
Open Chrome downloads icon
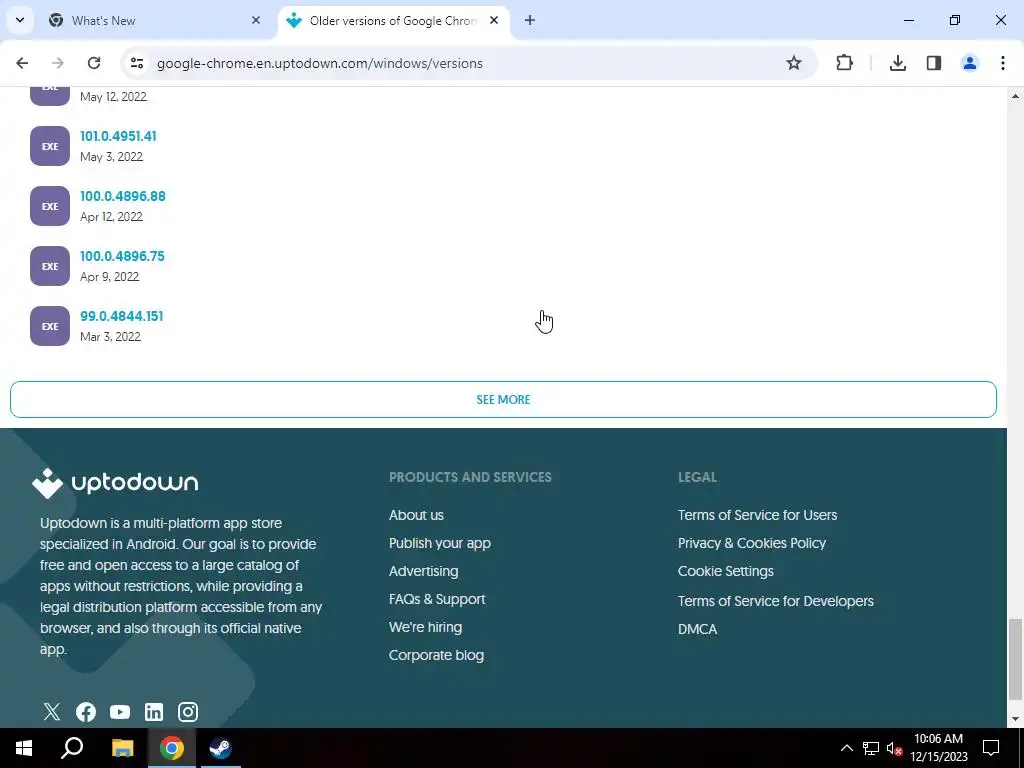898,63
